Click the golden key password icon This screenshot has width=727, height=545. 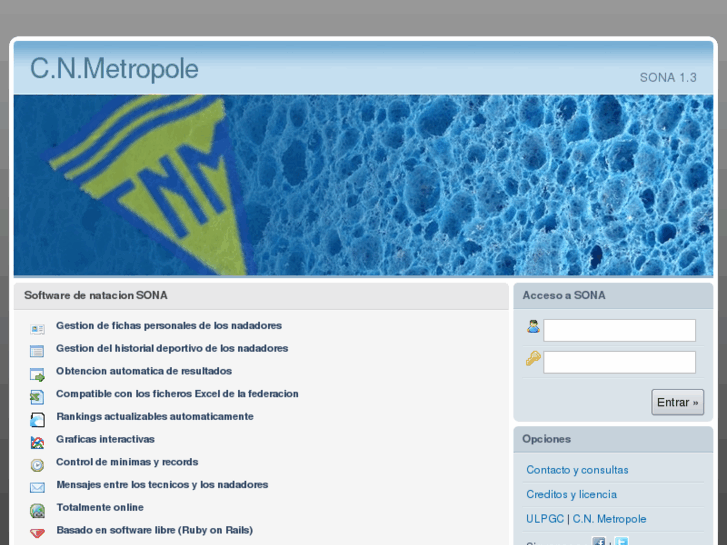tap(533, 359)
